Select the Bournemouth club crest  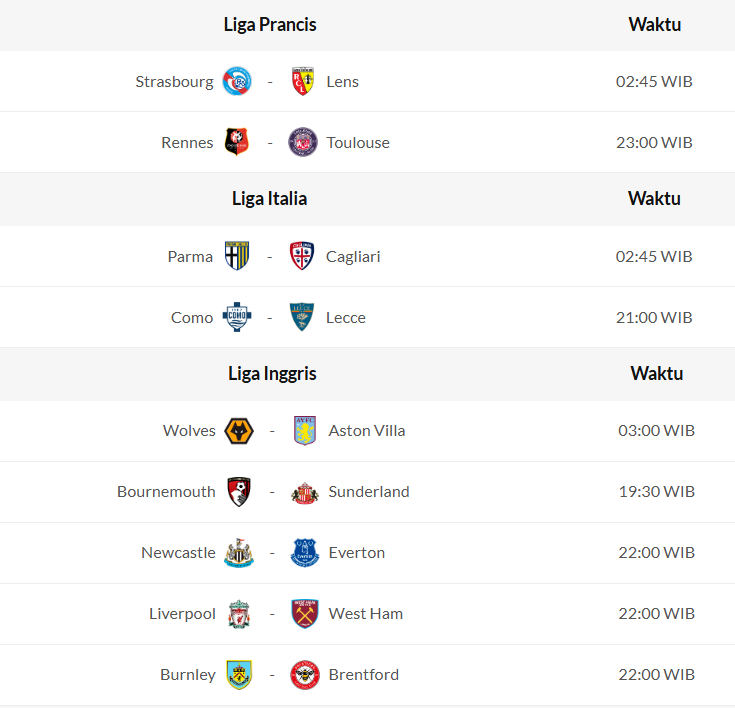click(x=239, y=492)
